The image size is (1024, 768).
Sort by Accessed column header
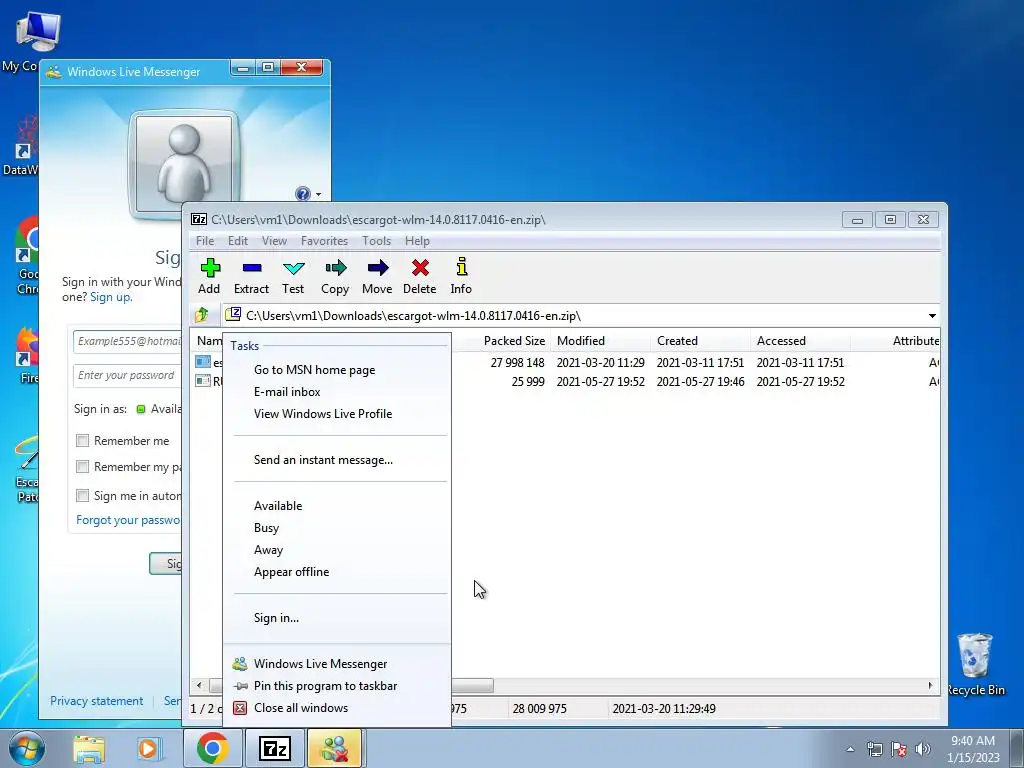pos(800,341)
